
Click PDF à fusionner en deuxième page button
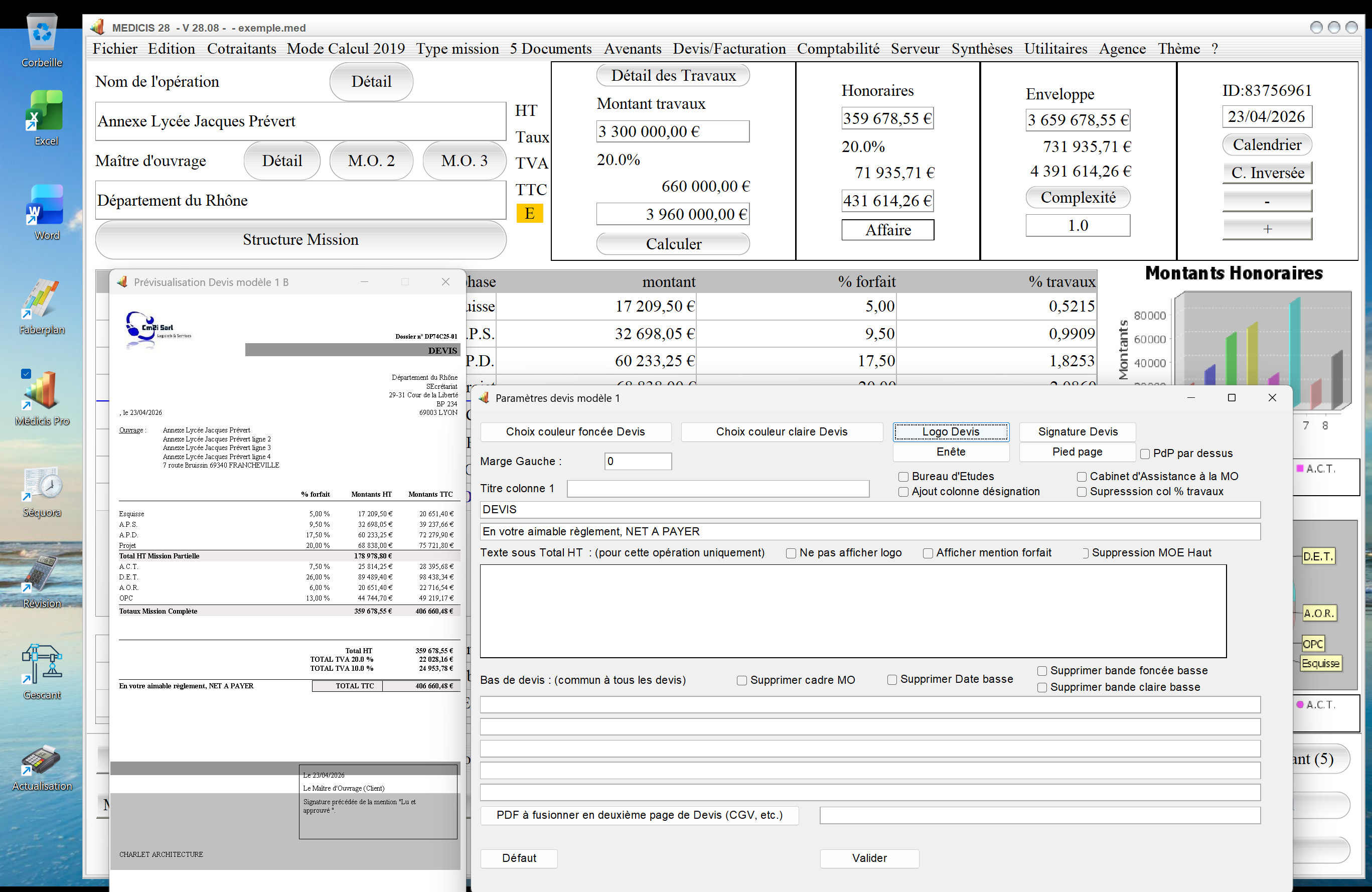tap(639, 815)
